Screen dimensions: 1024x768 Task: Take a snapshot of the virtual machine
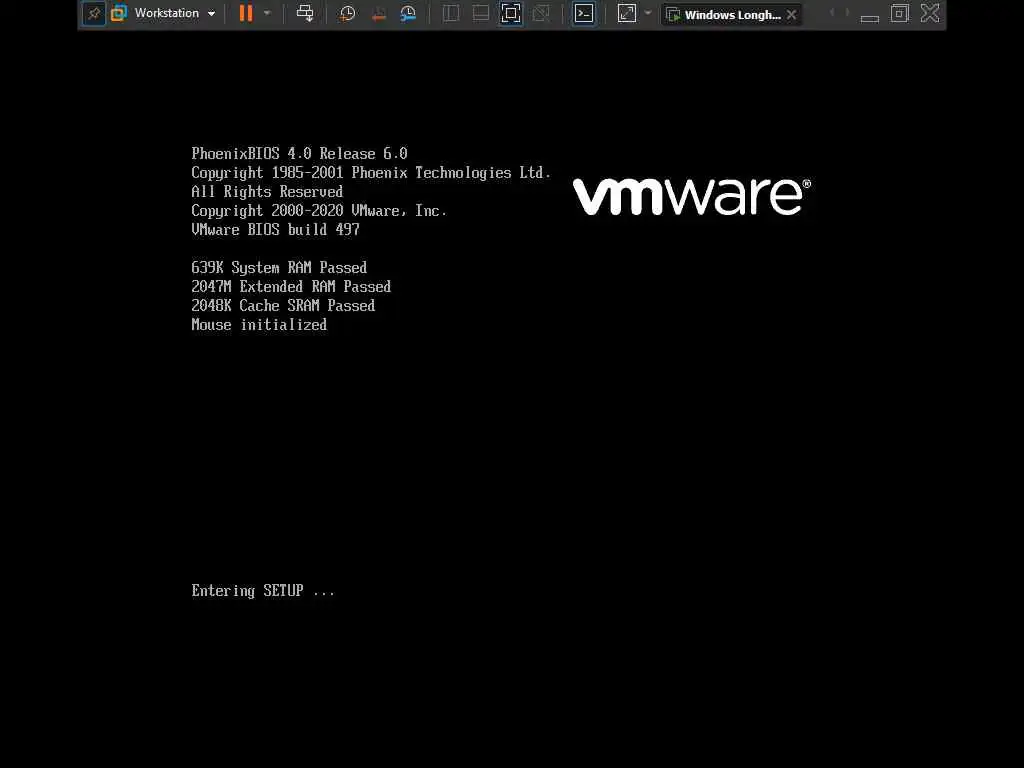point(347,14)
